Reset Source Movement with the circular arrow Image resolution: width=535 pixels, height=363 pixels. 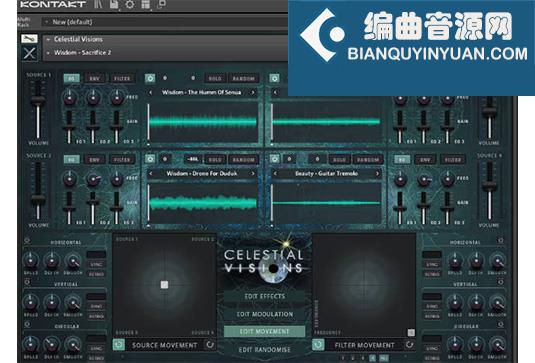[210, 345]
